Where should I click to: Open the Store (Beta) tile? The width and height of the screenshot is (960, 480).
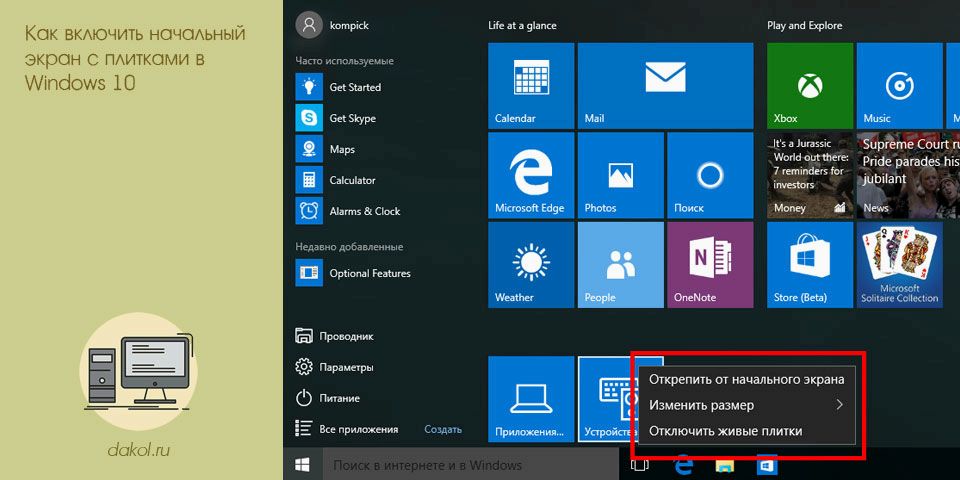(810, 264)
